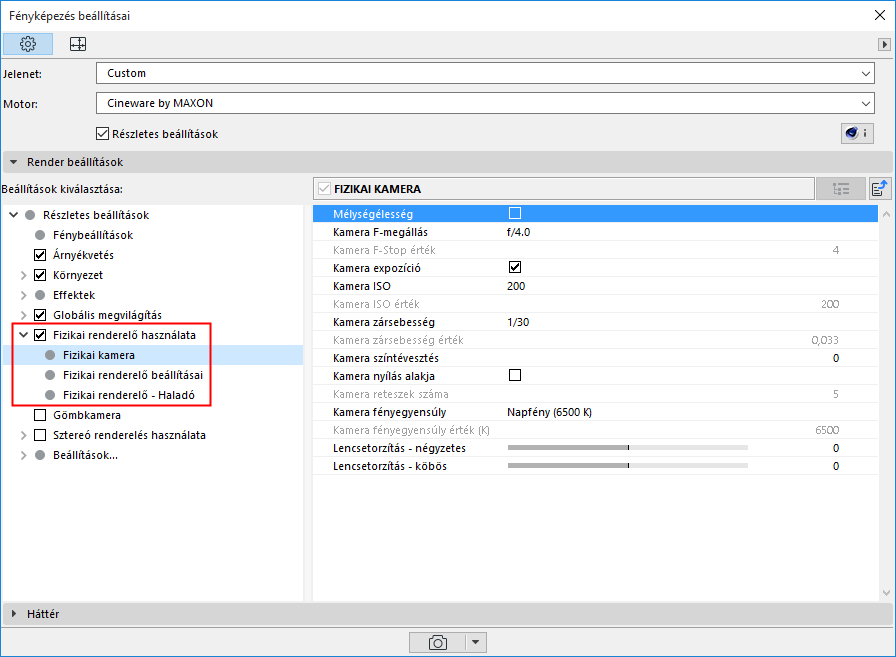This screenshot has width=896, height=657.
Task: Switch to the size/dimensions tab icon
Action: (x=78, y=44)
